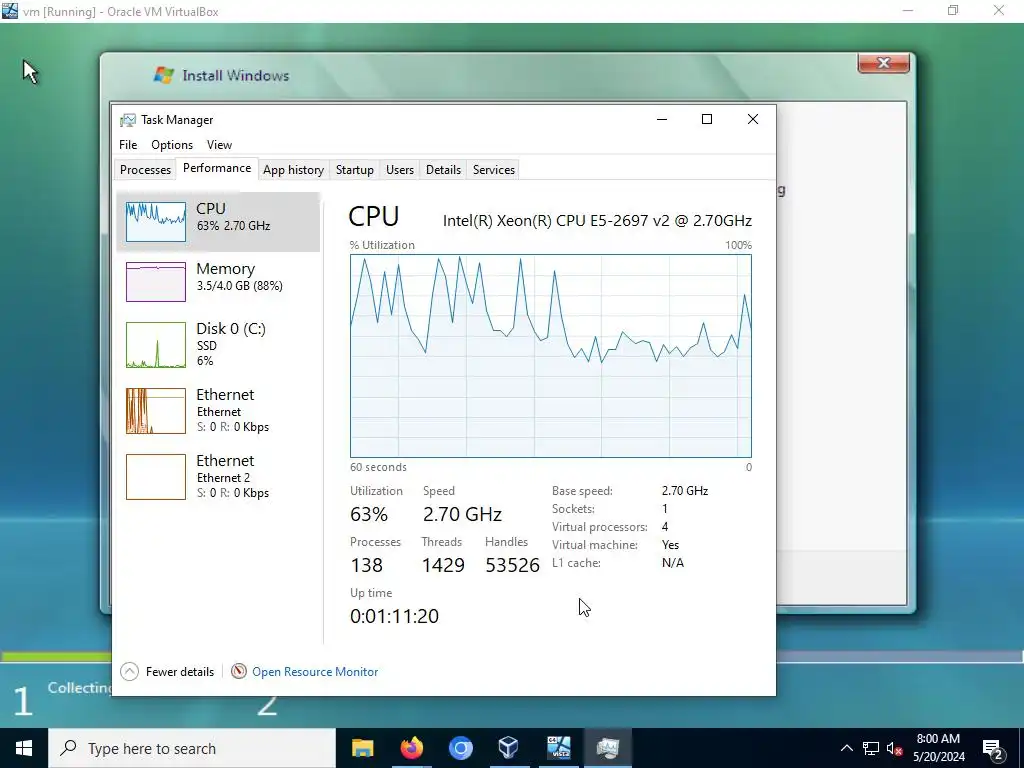The height and width of the screenshot is (768, 1024).
Task: Click the L1 cache N/A value
Action: point(673,563)
